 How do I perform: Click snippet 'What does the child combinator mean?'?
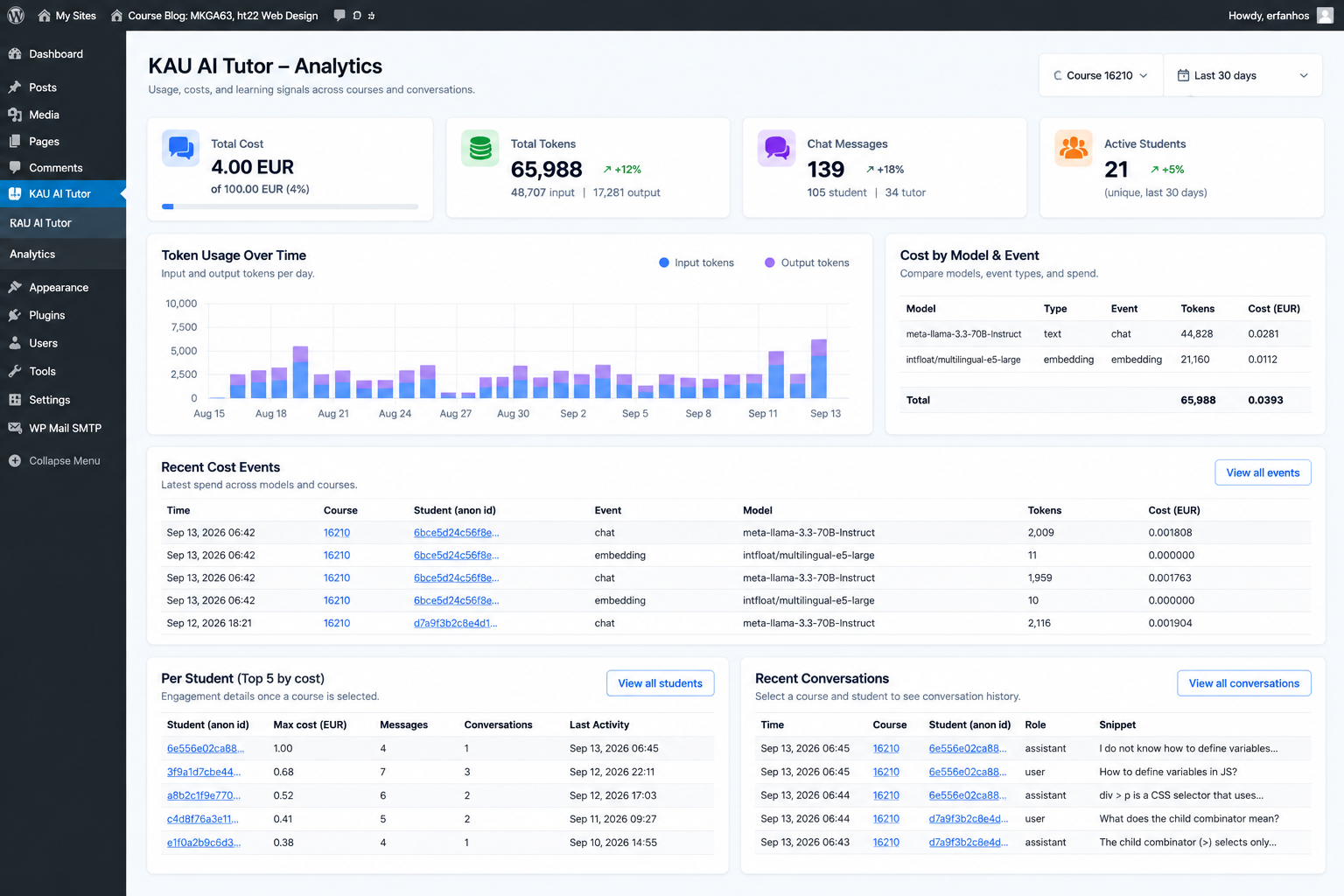point(1189,819)
